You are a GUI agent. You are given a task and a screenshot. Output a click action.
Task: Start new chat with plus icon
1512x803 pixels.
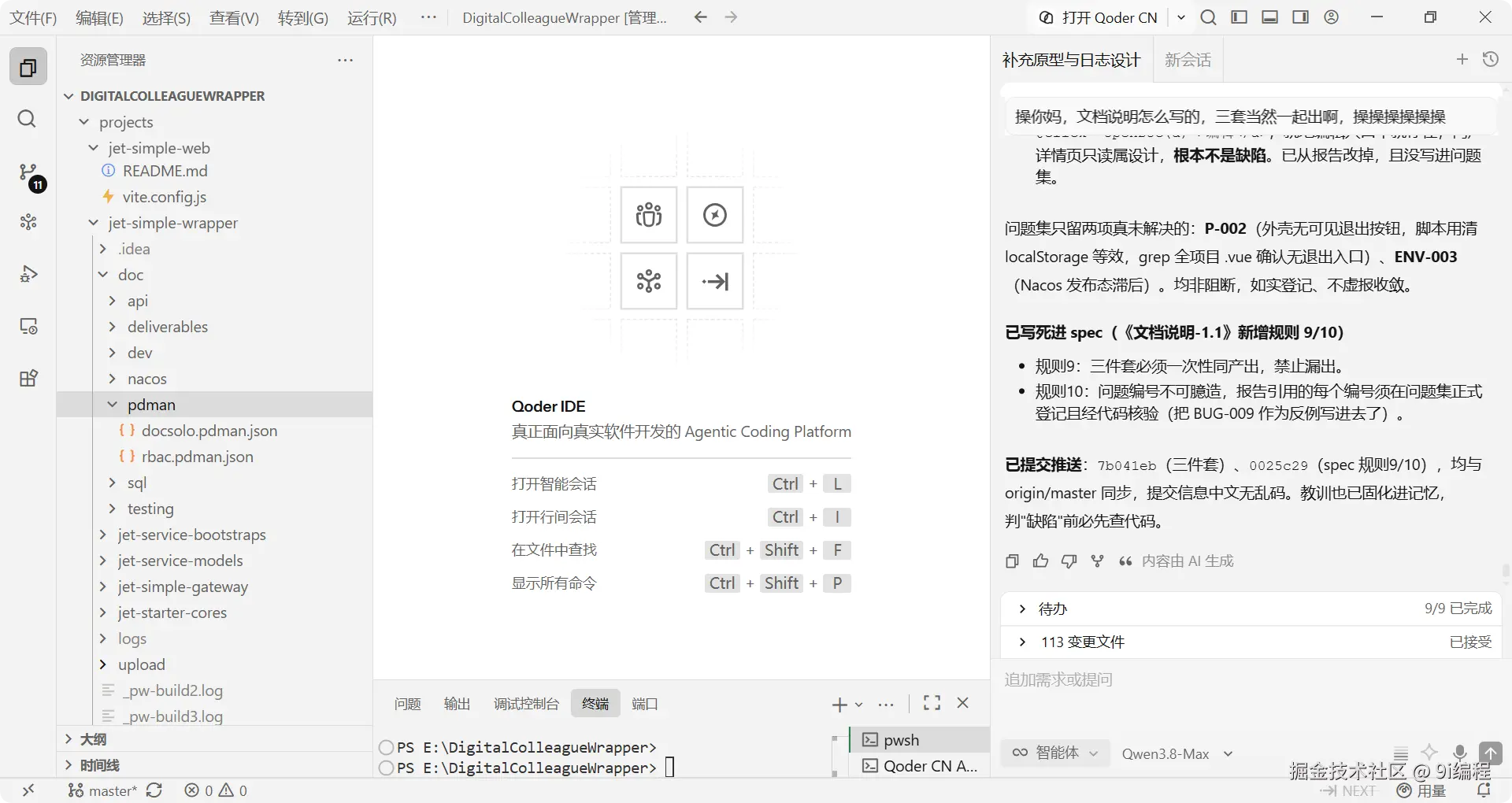(1462, 59)
